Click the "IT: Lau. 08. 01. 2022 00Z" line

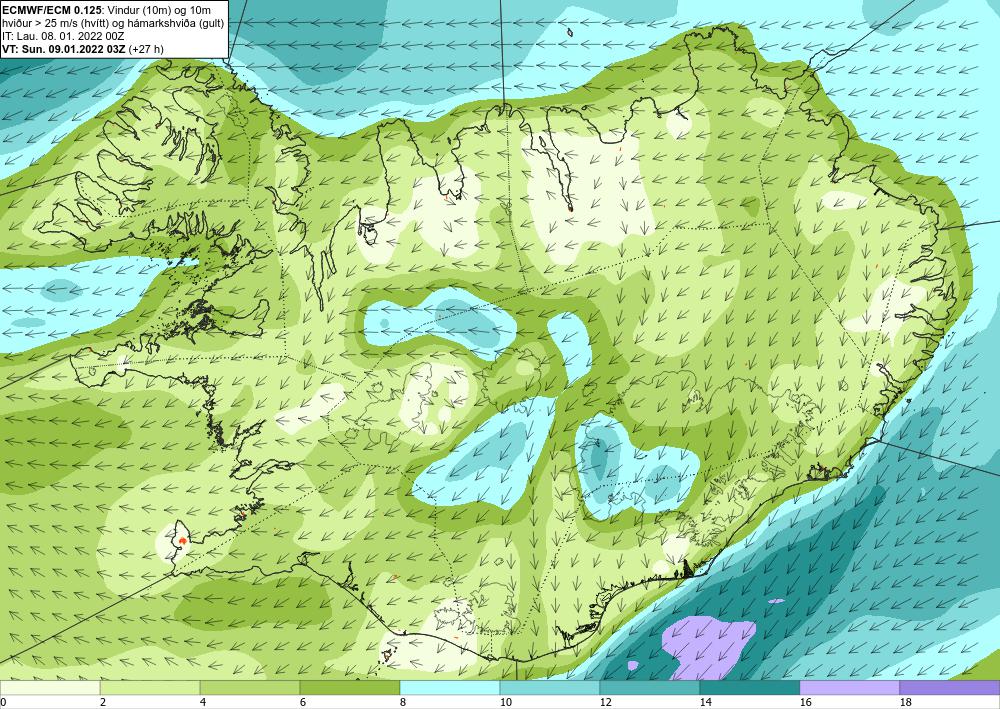pyautogui.click(x=63, y=36)
